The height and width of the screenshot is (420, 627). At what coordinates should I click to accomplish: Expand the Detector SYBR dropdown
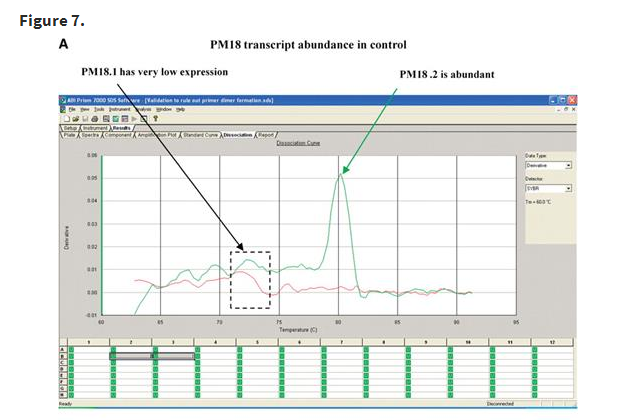[x=567, y=187]
